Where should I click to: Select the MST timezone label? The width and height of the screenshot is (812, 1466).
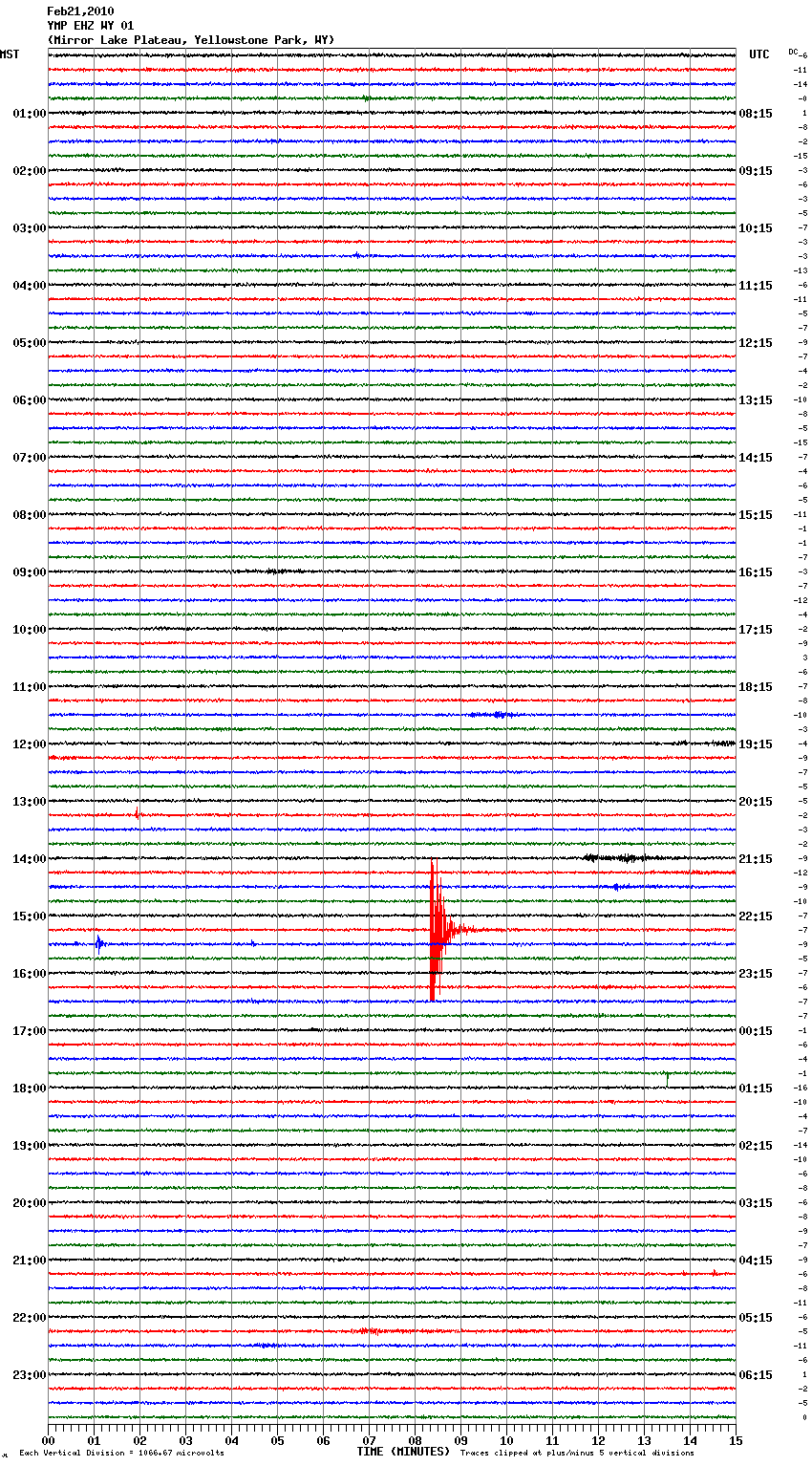click(10, 54)
